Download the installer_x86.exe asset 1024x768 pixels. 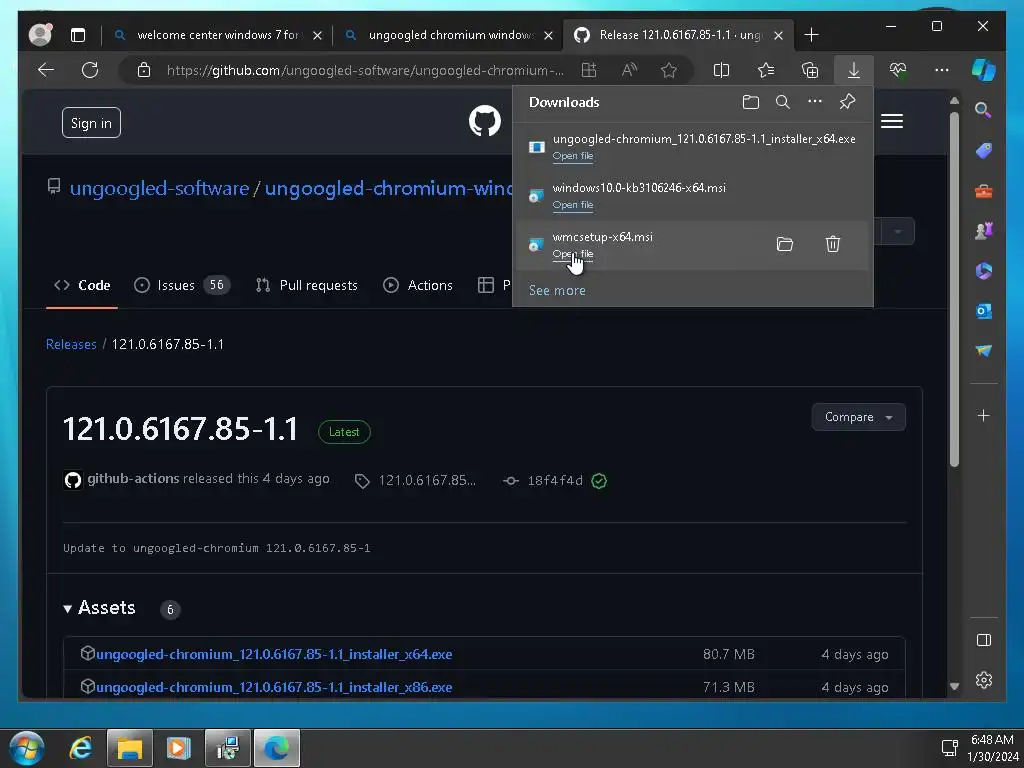click(274, 687)
